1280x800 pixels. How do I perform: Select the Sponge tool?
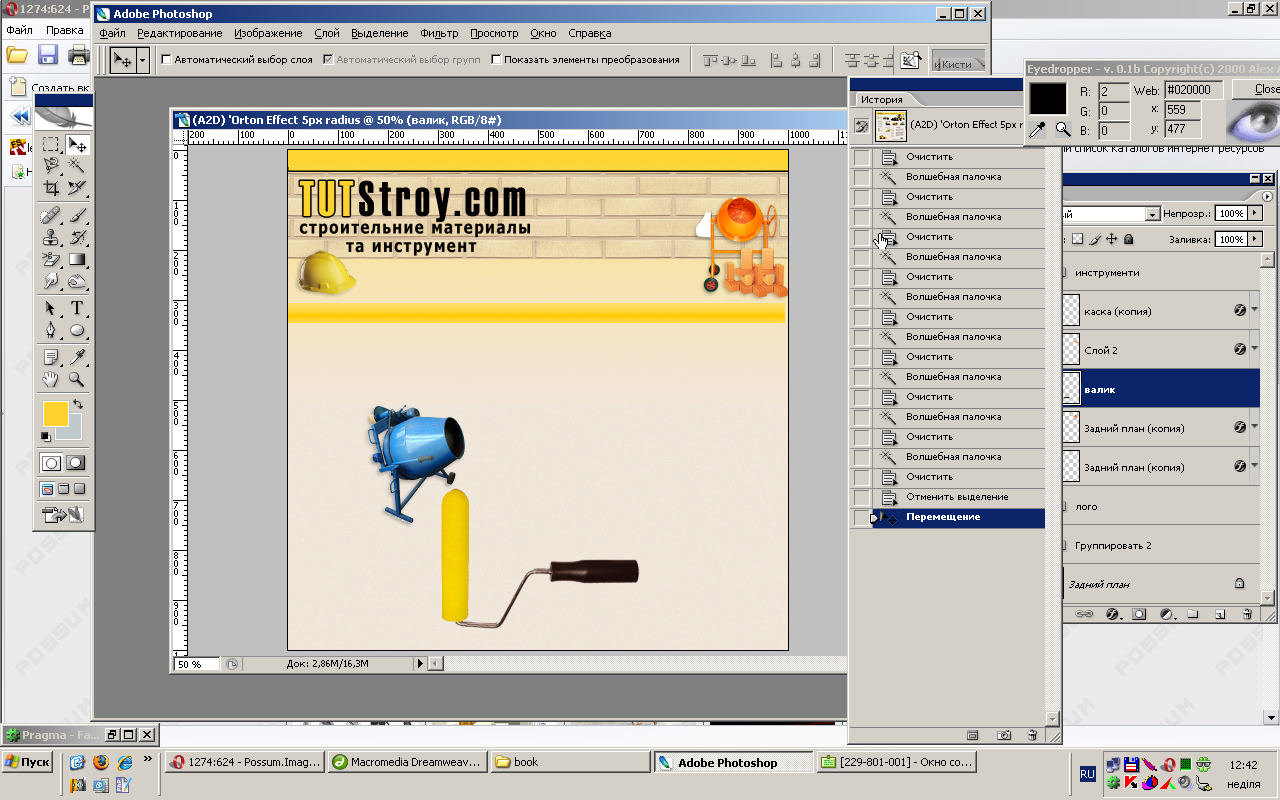(77, 282)
